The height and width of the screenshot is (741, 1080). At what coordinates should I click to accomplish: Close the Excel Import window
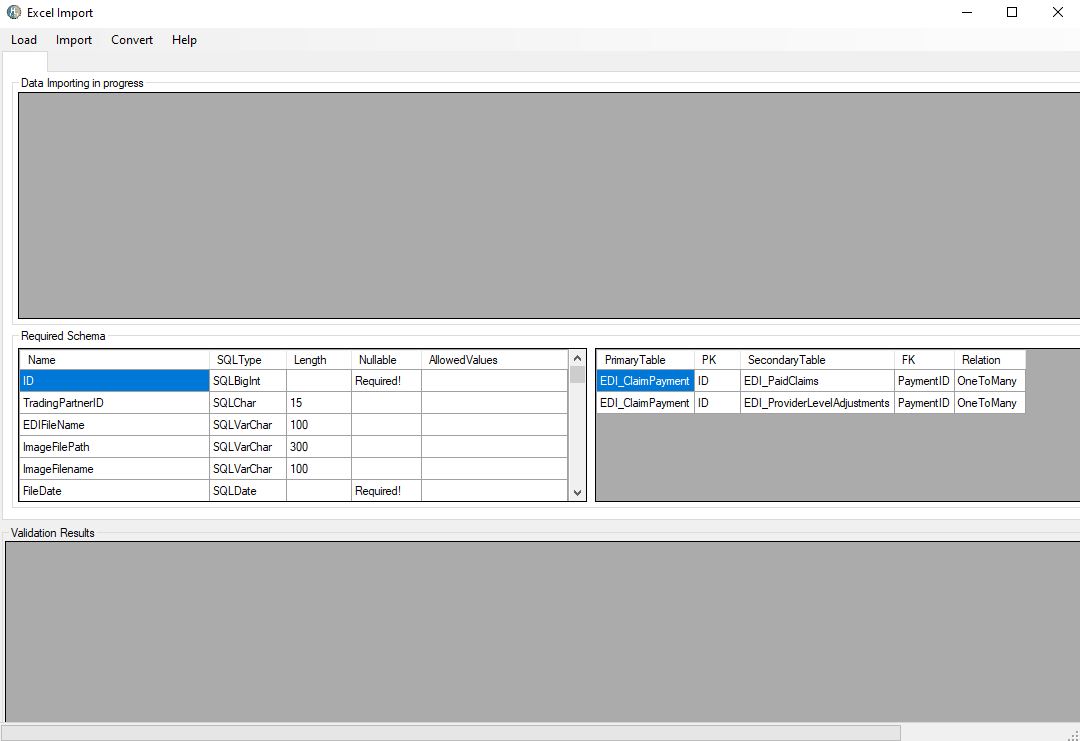pos(1057,12)
